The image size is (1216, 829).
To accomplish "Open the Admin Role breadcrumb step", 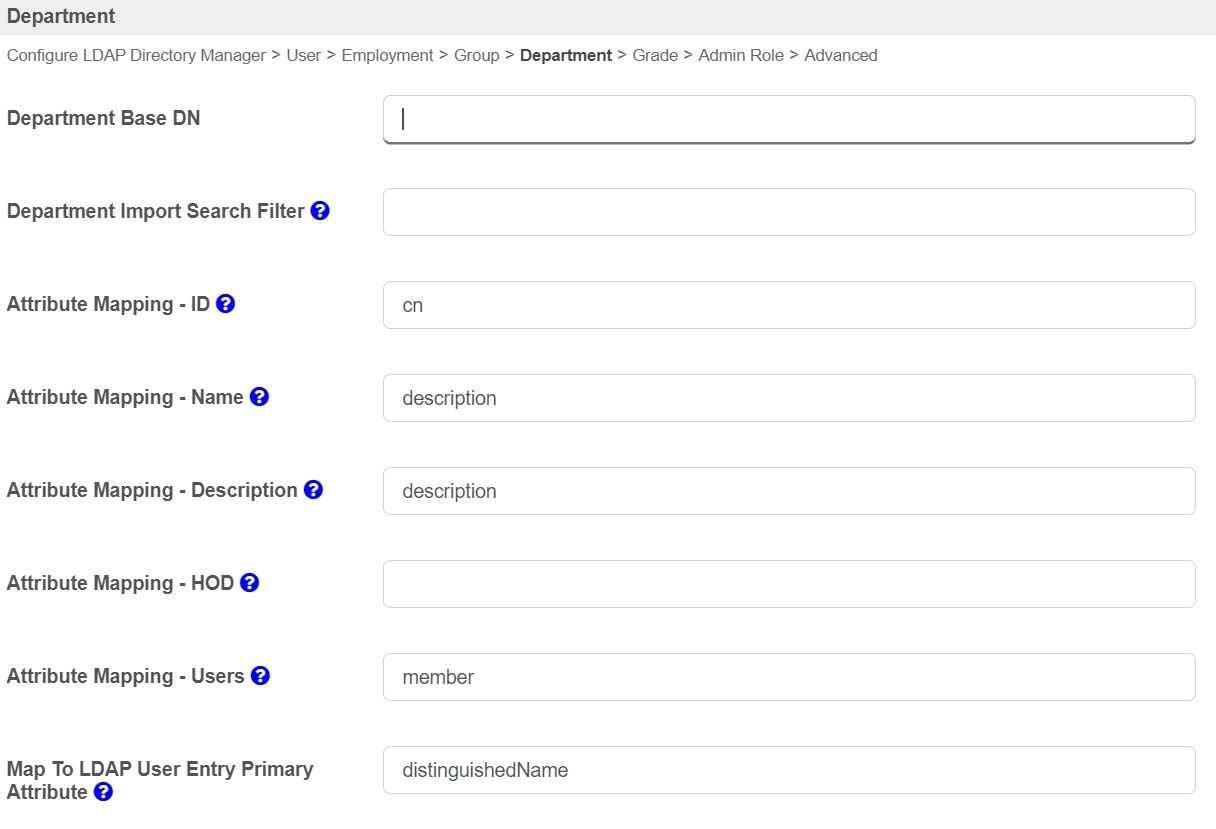I will pyautogui.click(x=741, y=56).
